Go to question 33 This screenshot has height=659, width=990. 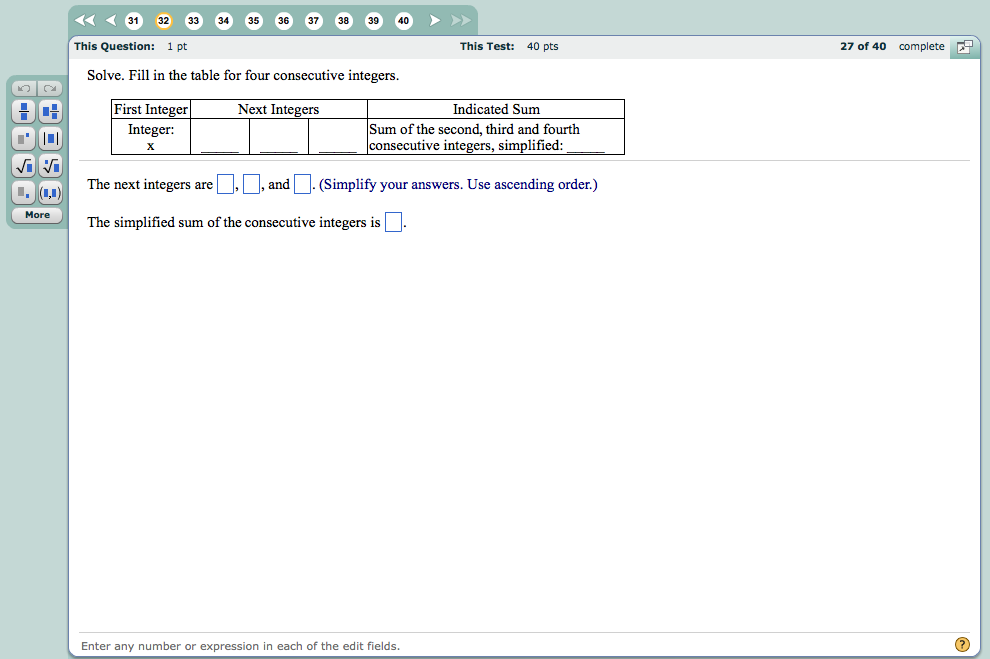(x=193, y=20)
